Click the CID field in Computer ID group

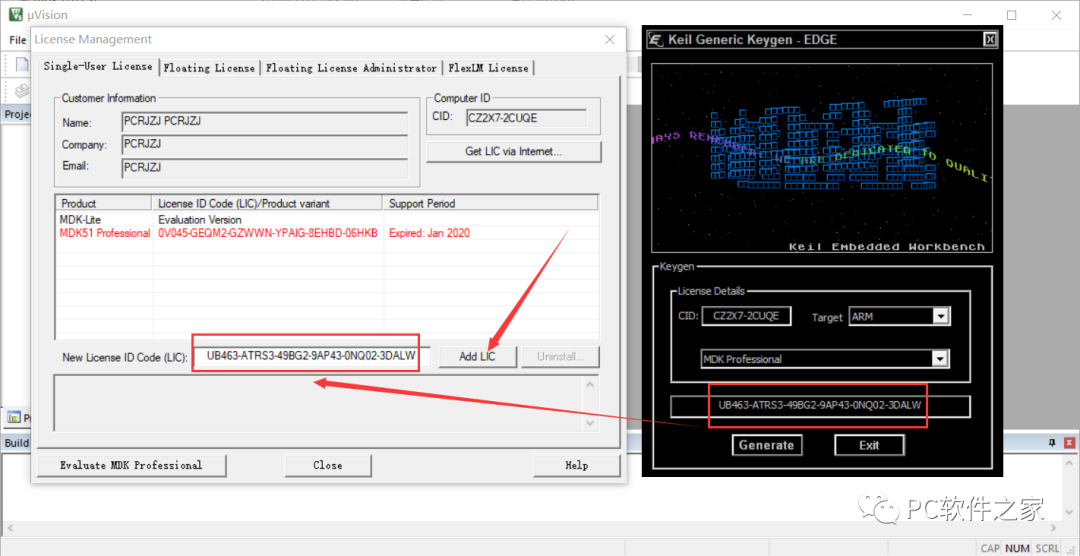click(x=526, y=118)
